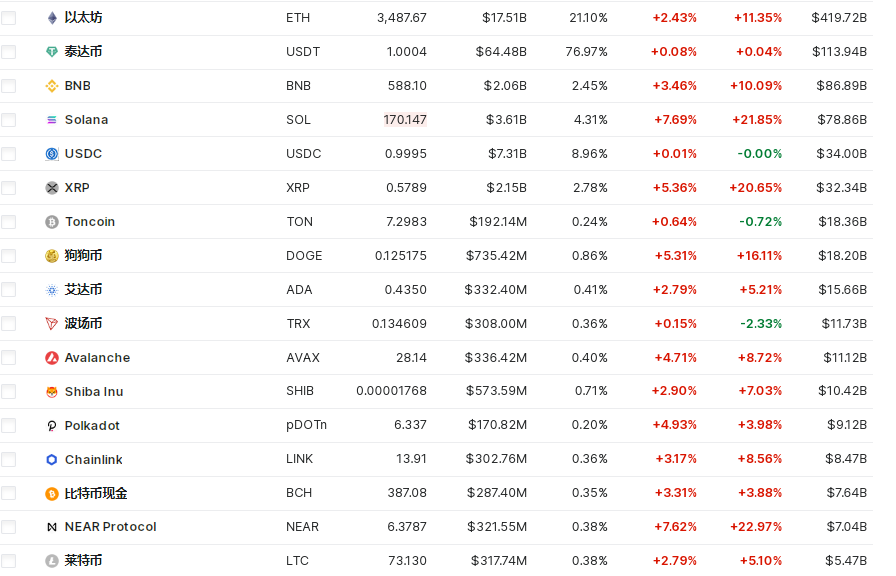Viewport: 896px width, 576px height.
Task: Check the checkbox next to 以太坊
Action: pos(8,17)
